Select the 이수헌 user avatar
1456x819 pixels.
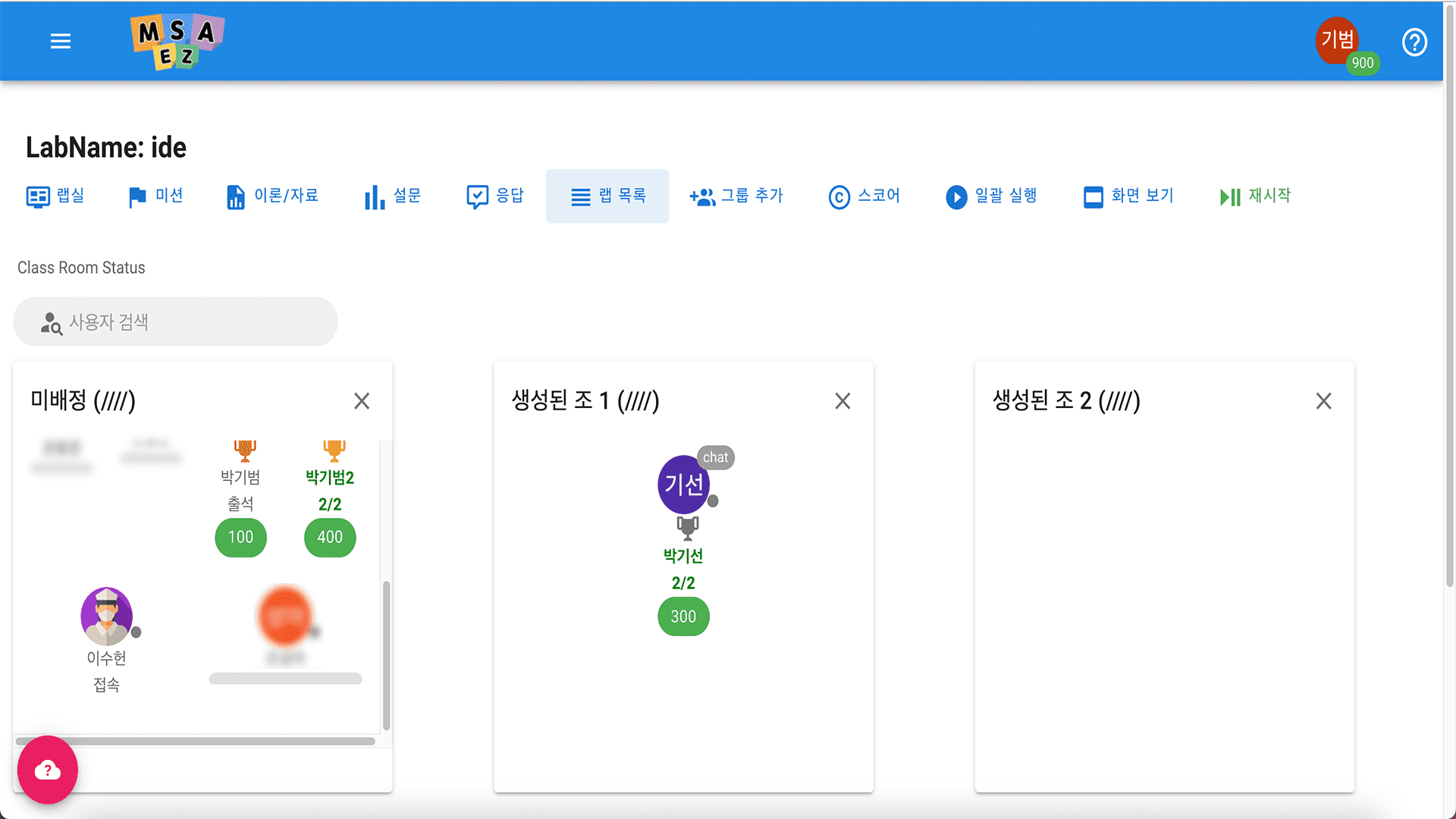[107, 616]
